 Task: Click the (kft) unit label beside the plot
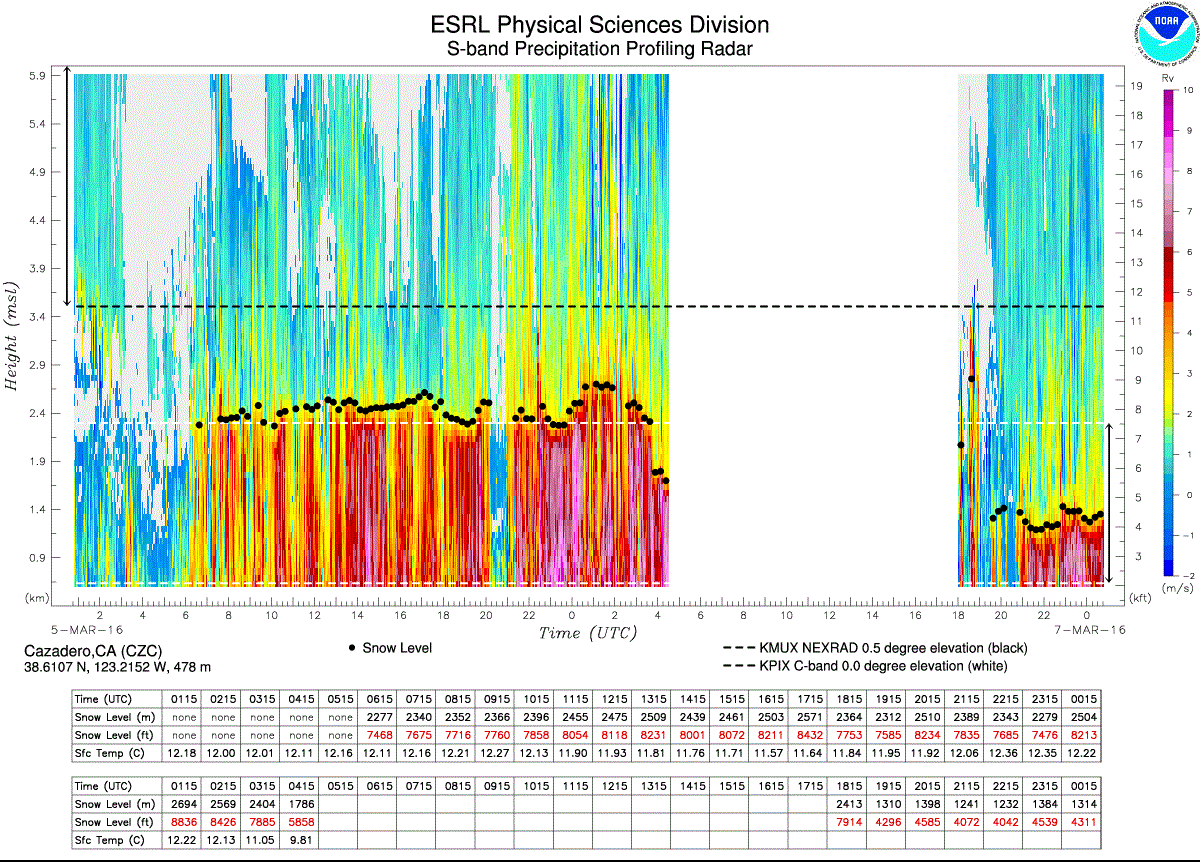point(1139,597)
